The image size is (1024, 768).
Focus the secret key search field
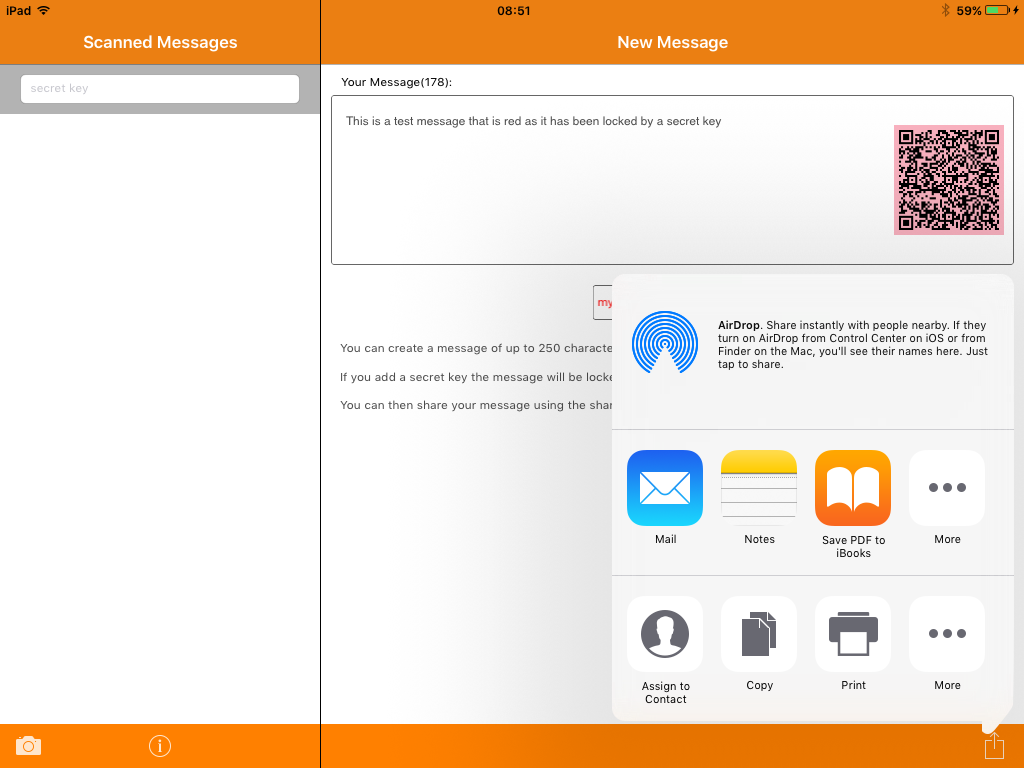pyautogui.click(x=160, y=89)
